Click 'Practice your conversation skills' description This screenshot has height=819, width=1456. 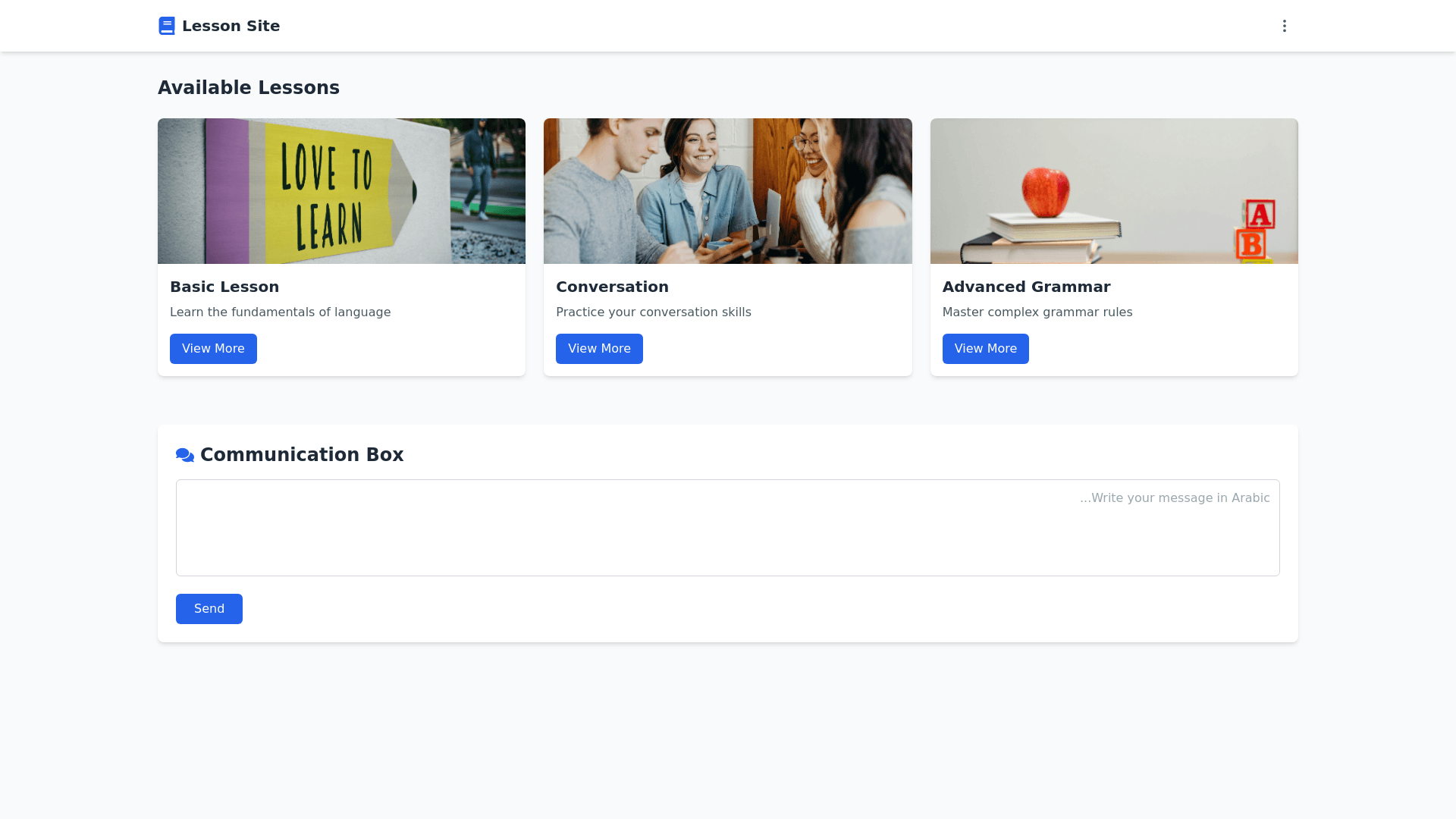pos(653,312)
